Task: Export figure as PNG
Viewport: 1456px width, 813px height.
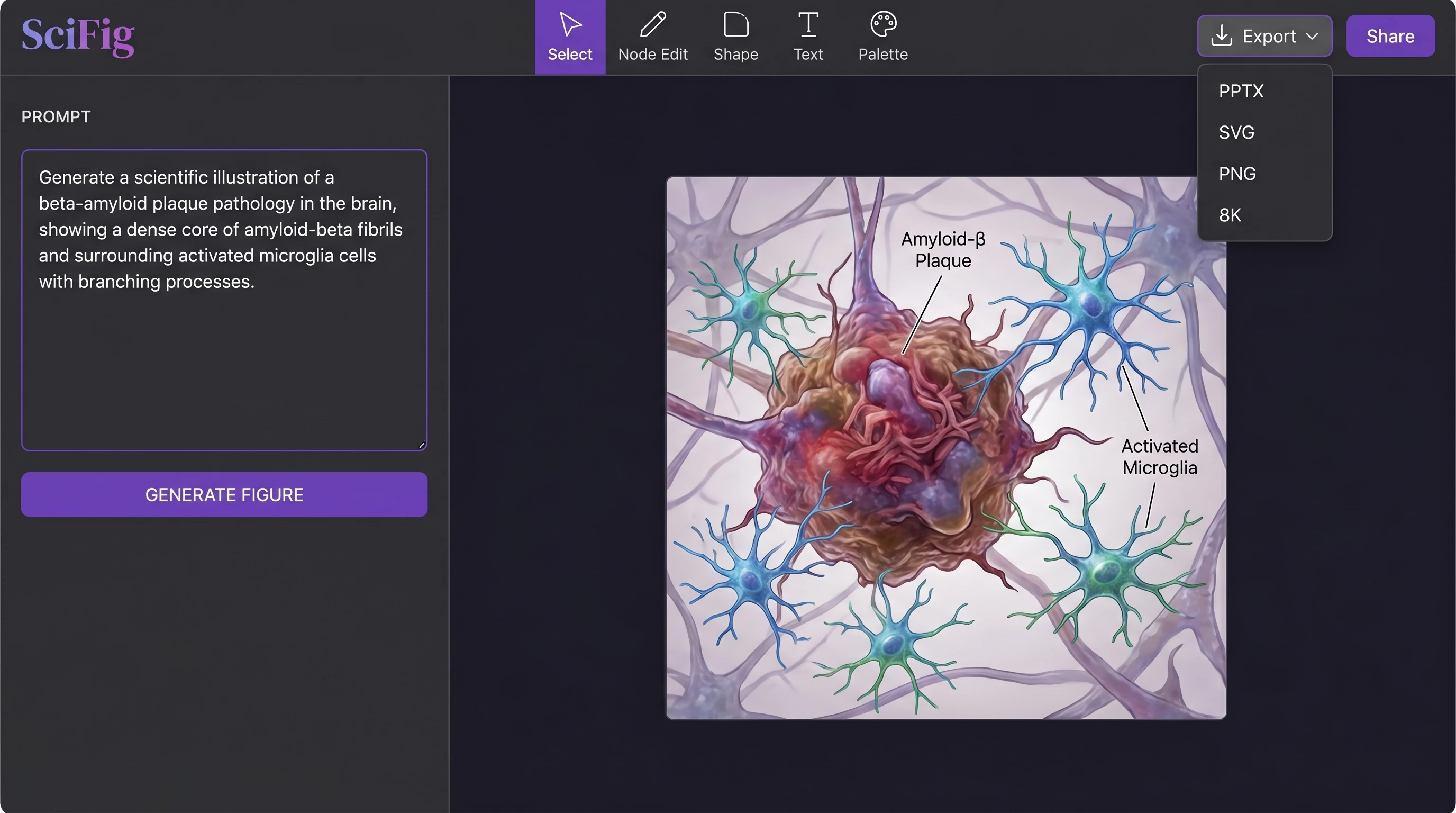Action: coord(1264,174)
